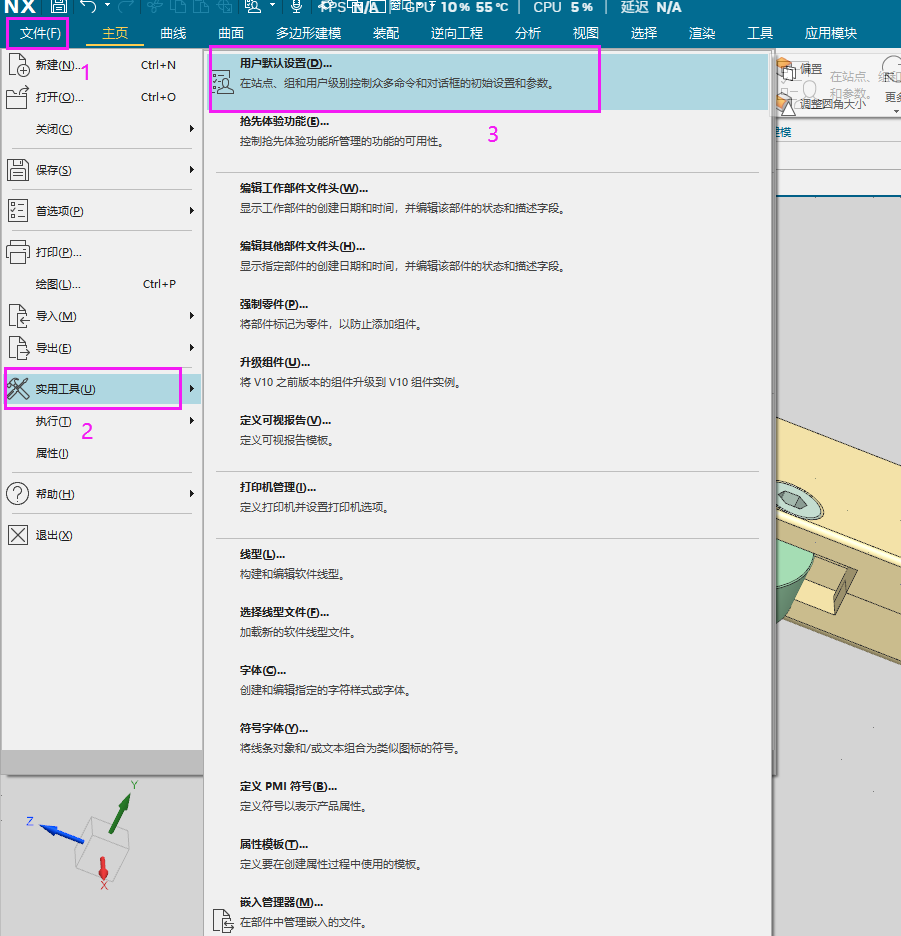
Task: Switch to the 曲面 ribbon tab
Action: click(231, 33)
